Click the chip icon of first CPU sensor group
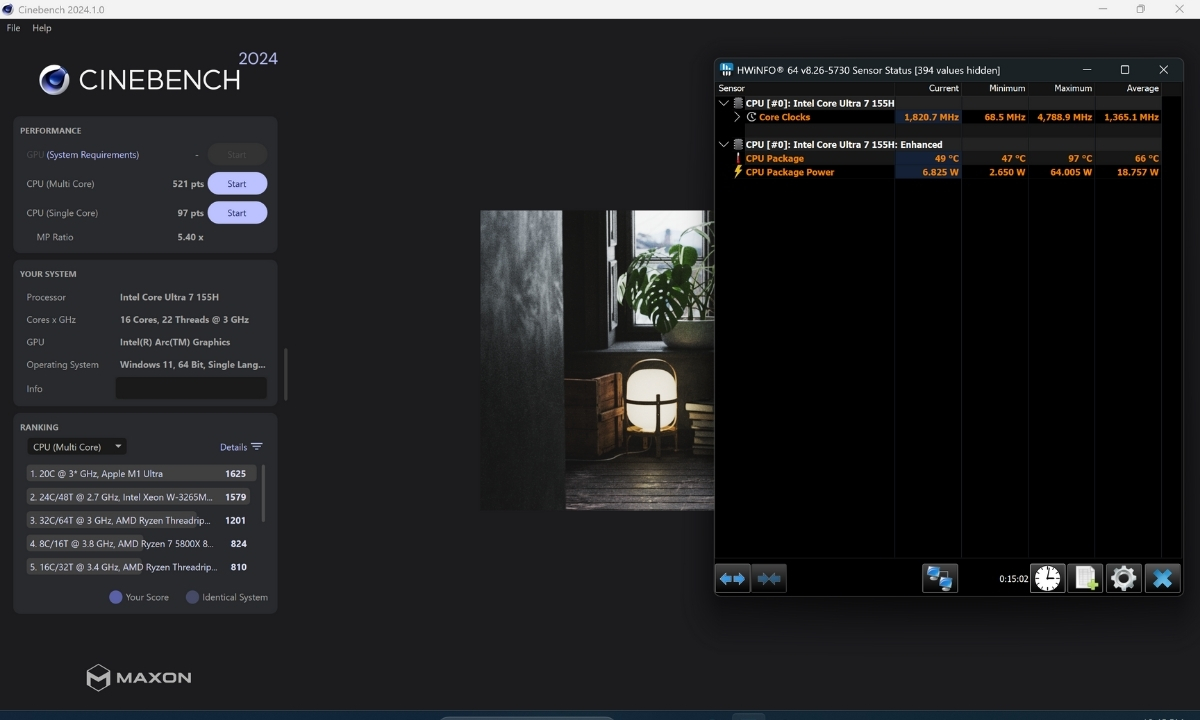 tap(738, 103)
